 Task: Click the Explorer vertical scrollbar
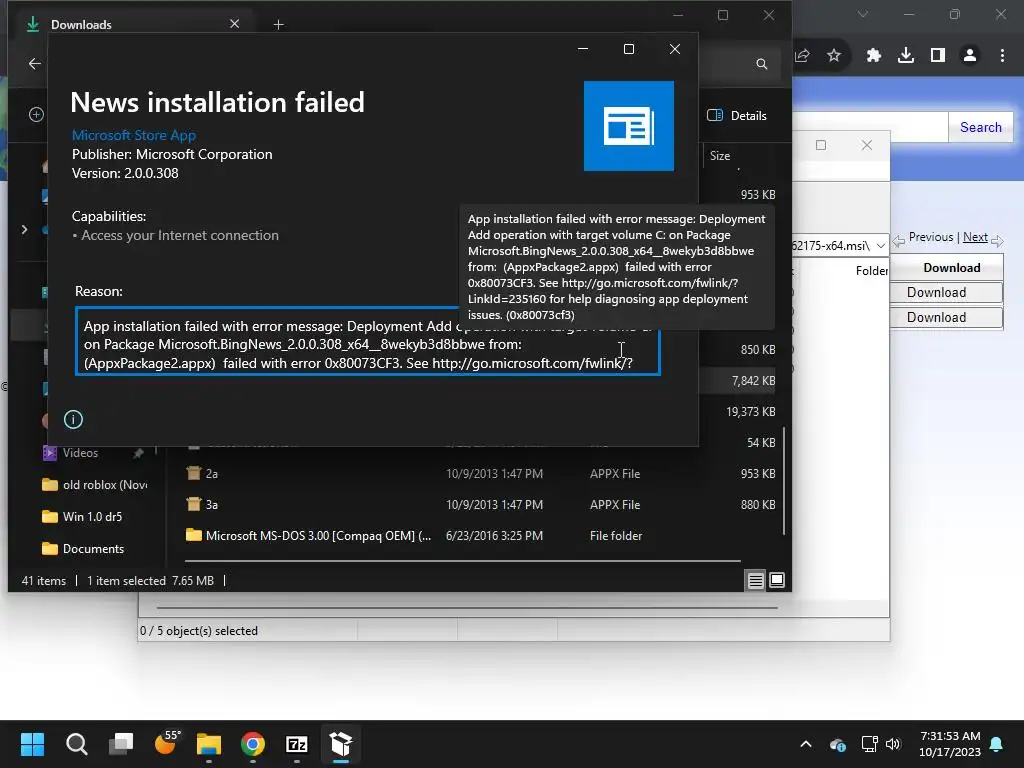coord(784,481)
